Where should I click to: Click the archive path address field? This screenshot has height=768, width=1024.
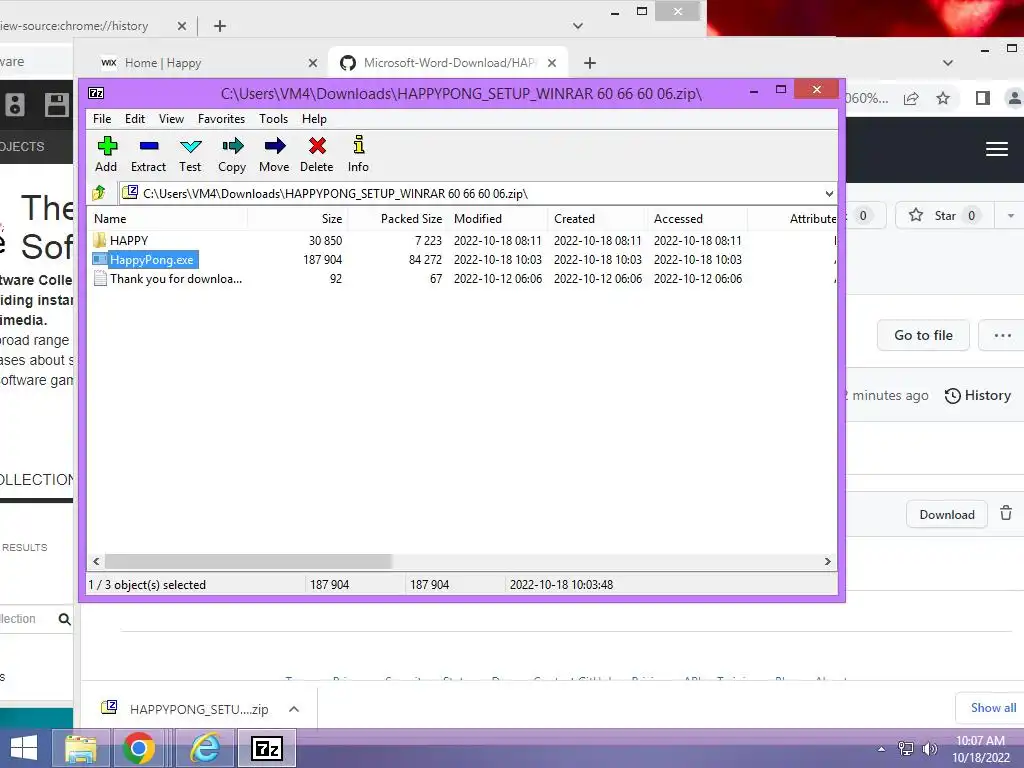tap(472, 193)
